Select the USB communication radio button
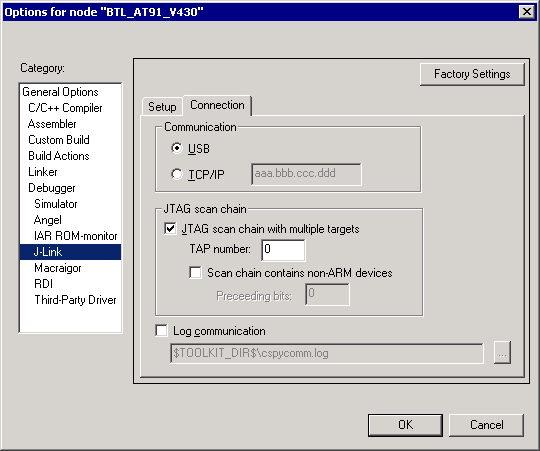 (177, 149)
